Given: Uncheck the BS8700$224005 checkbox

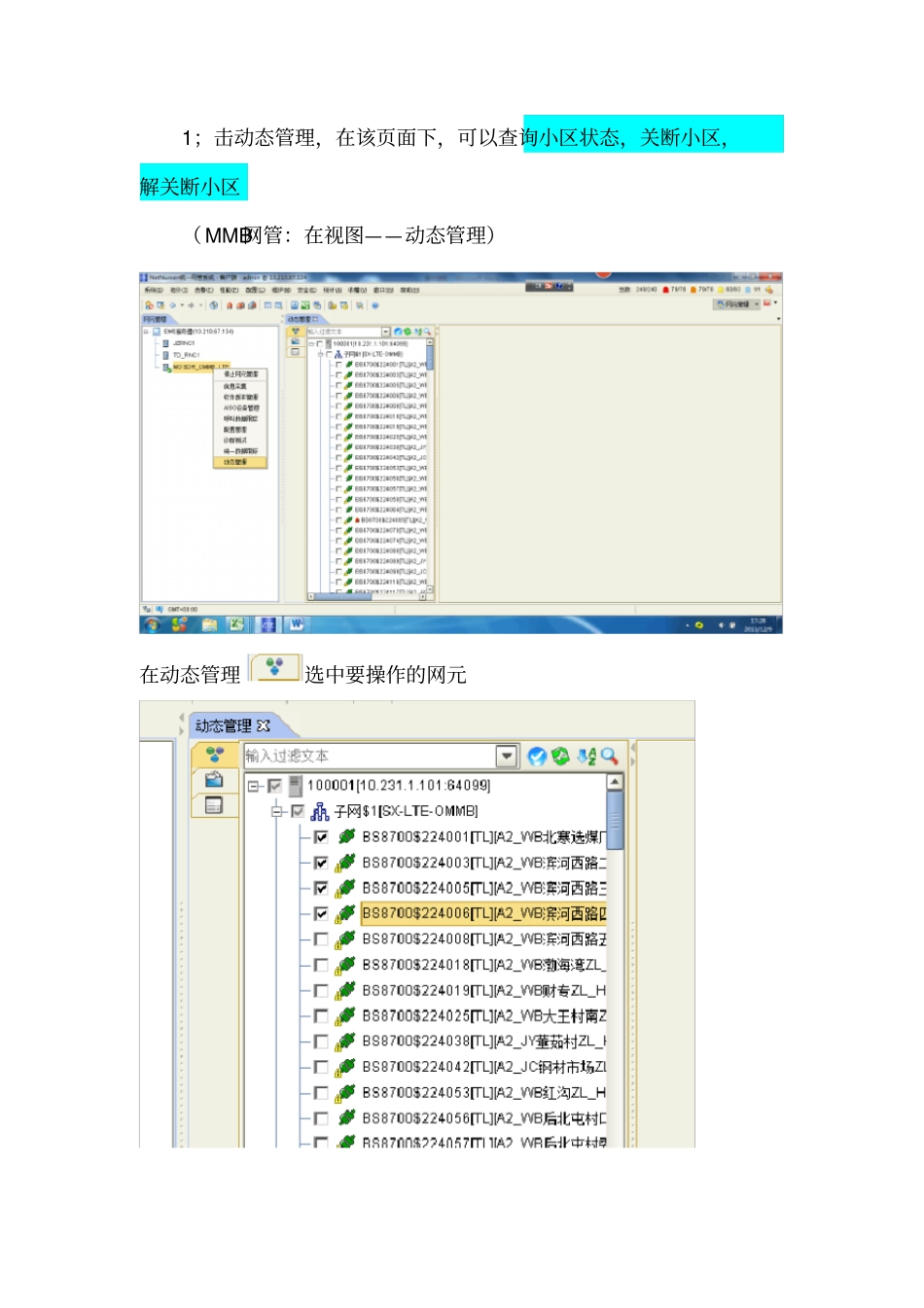Looking at the screenshot, I should click(x=320, y=888).
